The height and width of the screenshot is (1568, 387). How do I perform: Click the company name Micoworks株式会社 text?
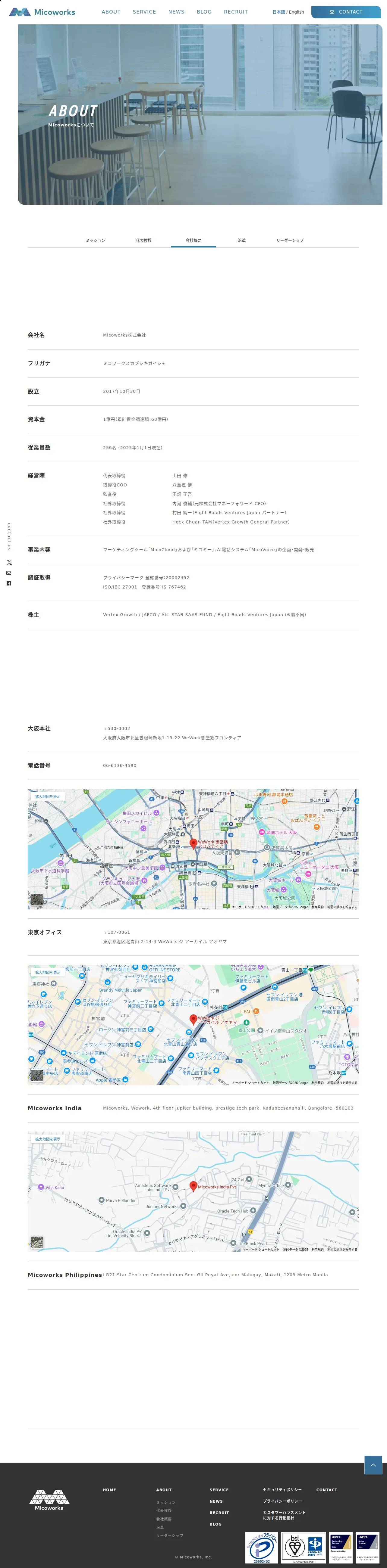pyautogui.click(x=124, y=335)
